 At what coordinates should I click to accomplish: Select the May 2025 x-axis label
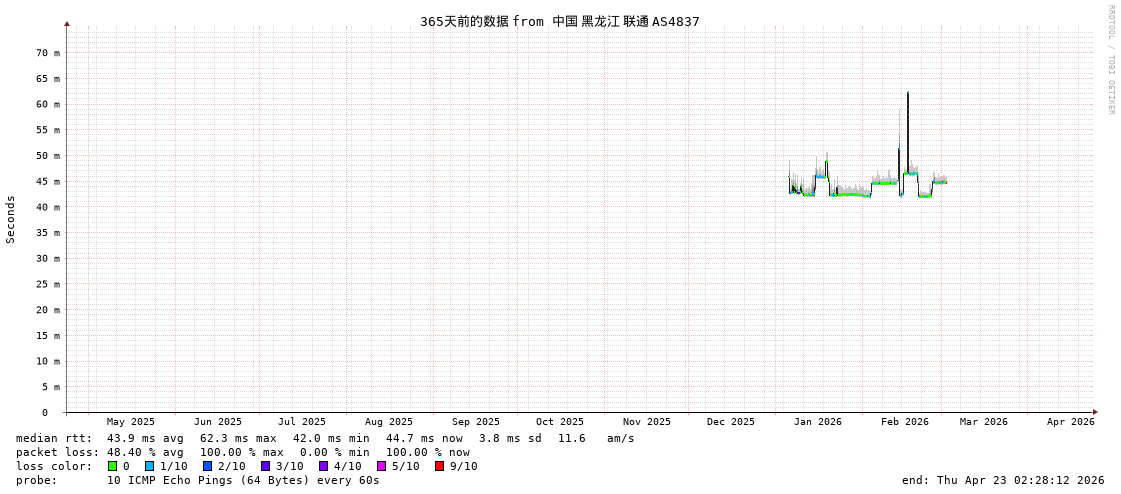tap(130, 422)
